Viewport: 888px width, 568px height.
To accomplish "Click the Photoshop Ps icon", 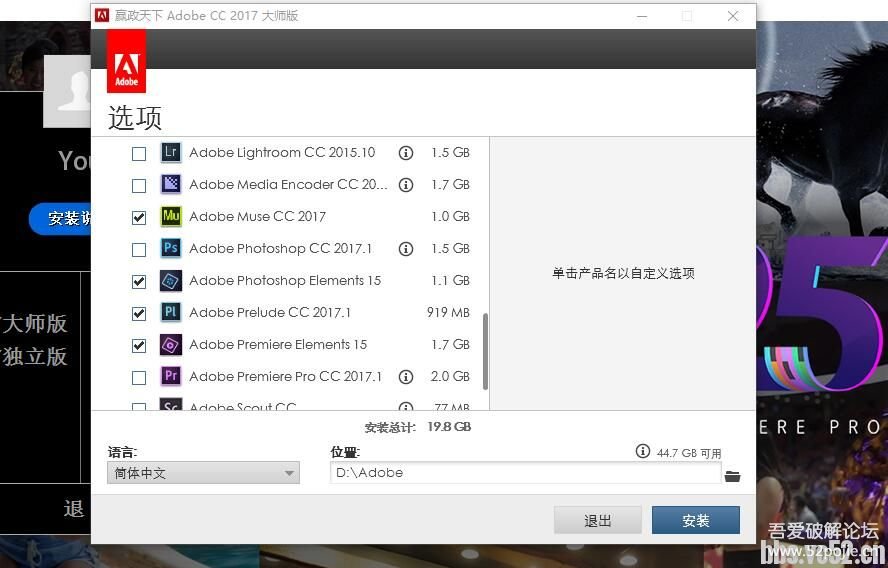I will click(x=170, y=248).
